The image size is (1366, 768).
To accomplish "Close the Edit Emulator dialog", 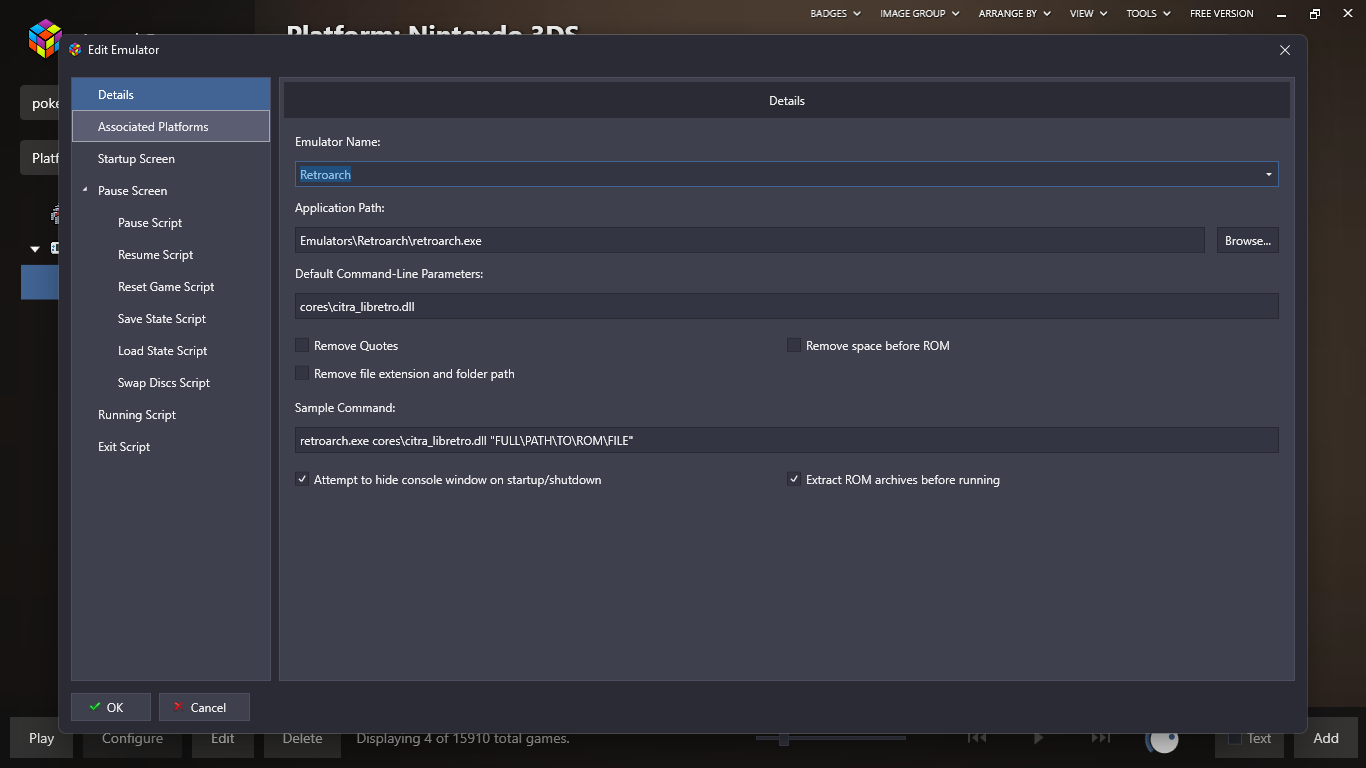I will (x=1285, y=49).
